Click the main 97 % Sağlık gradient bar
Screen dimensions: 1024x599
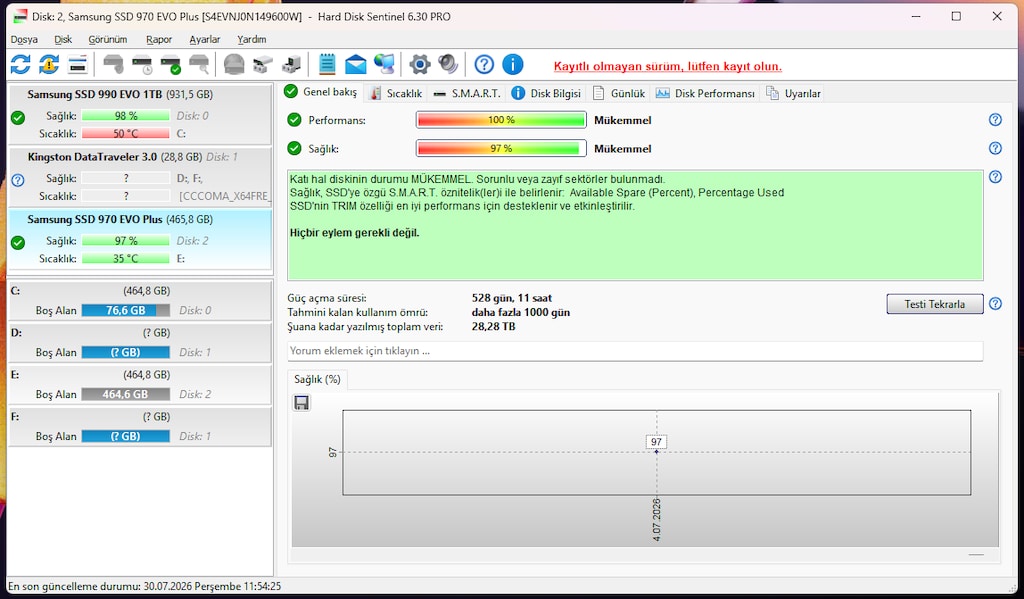click(x=501, y=148)
